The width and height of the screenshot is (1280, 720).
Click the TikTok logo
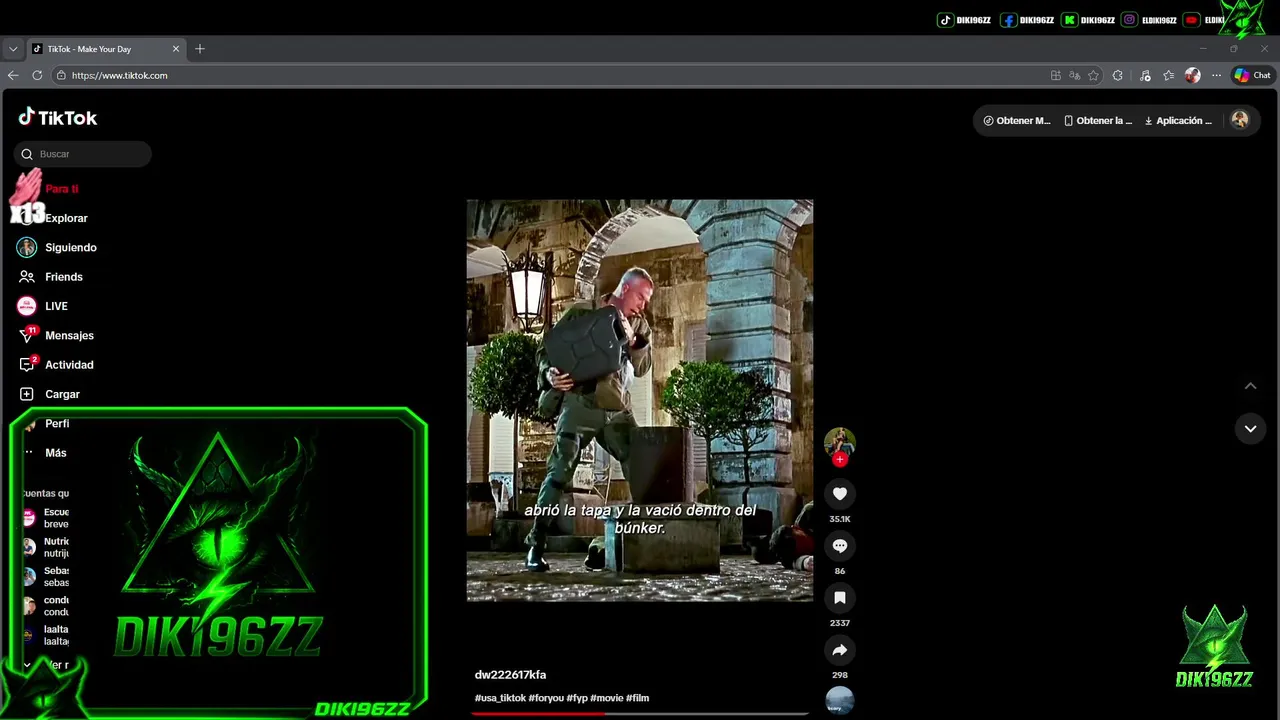(x=58, y=117)
